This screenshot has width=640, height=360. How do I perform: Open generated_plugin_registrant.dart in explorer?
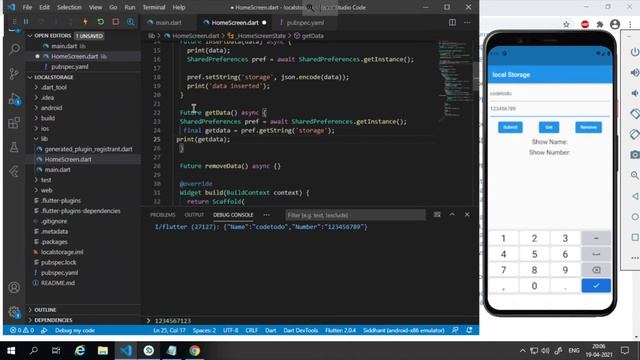pos(88,149)
